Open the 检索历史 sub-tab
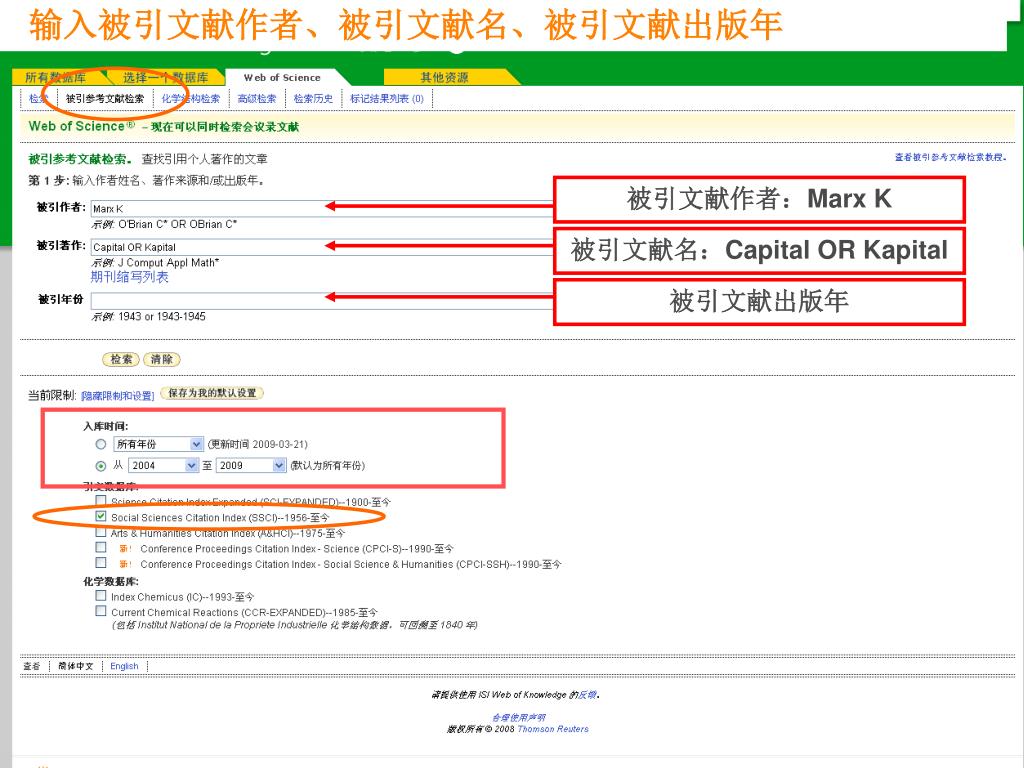 313,99
